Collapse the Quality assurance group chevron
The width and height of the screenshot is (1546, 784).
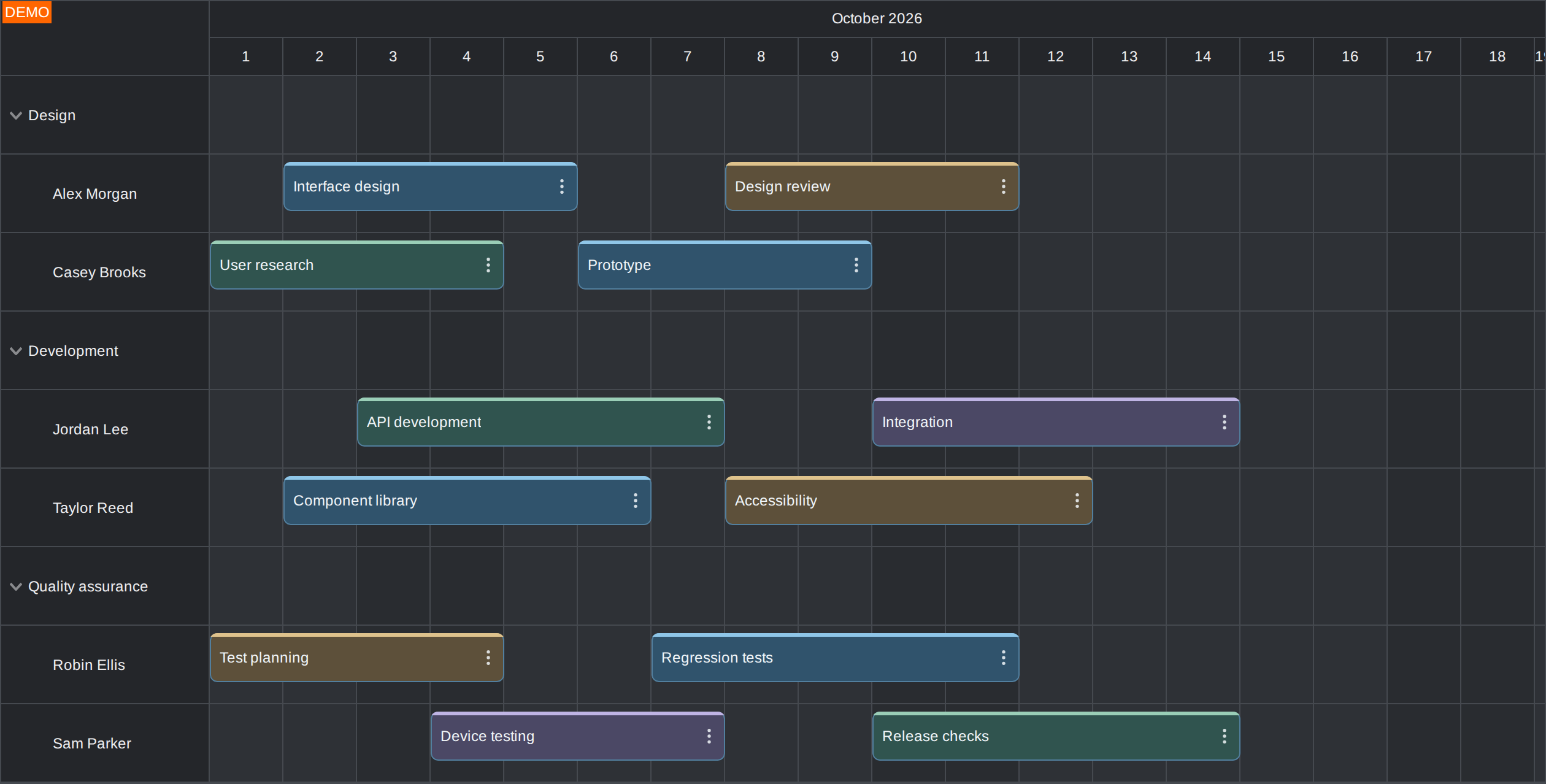(16, 586)
